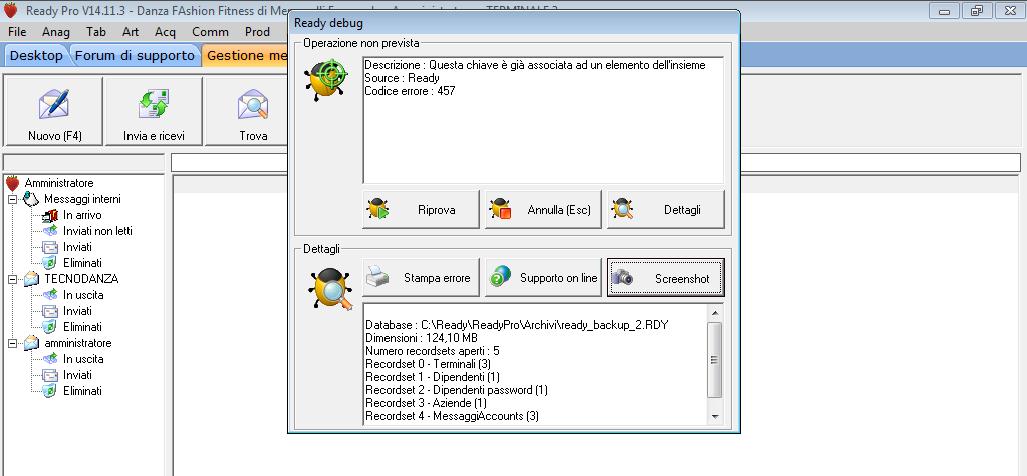Click the Amministratore strawberry icon in tree
Viewport: 1027px width, 476px height.
(x=12, y=183)
